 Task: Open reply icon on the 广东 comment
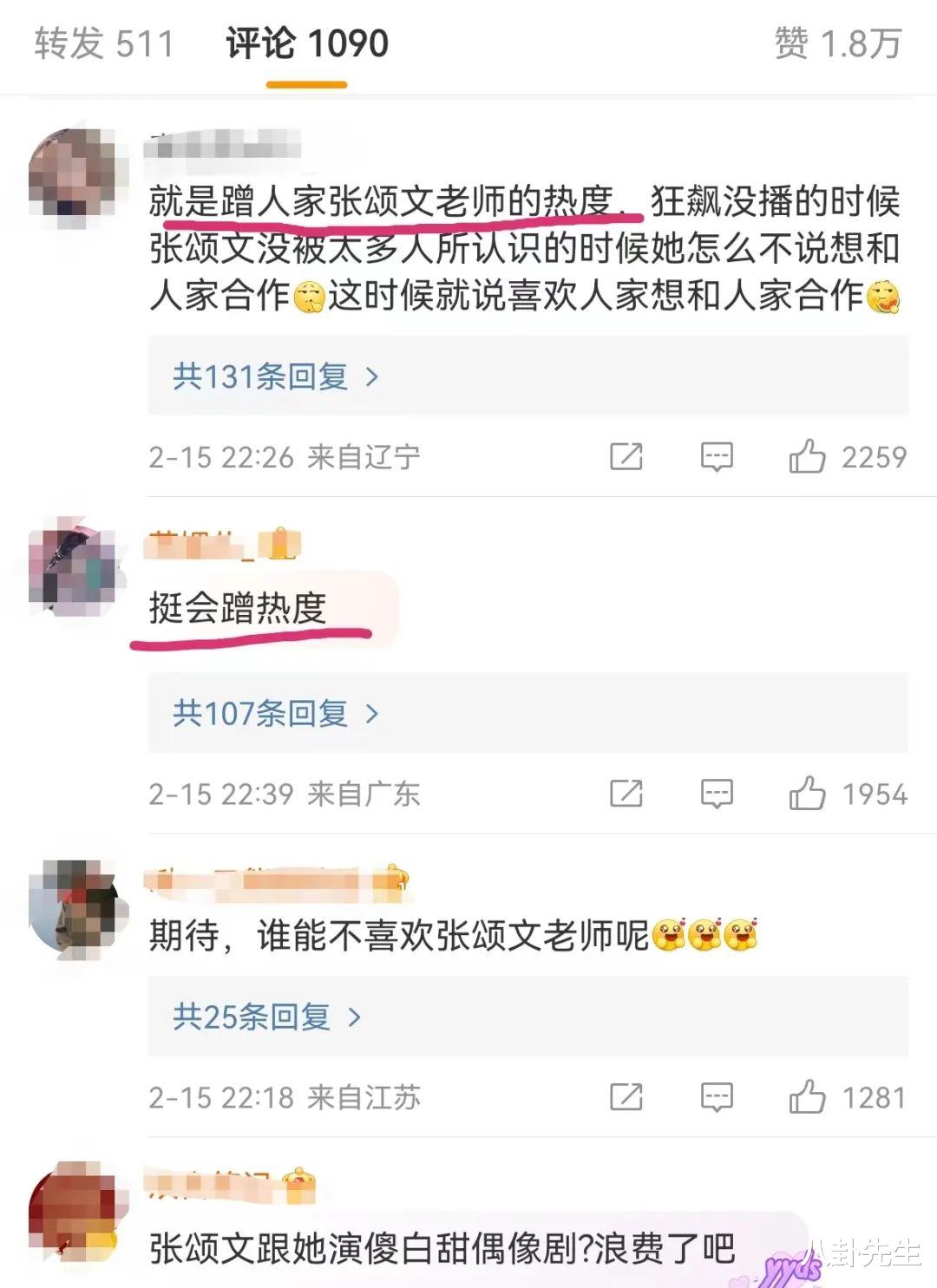point(717,794)
